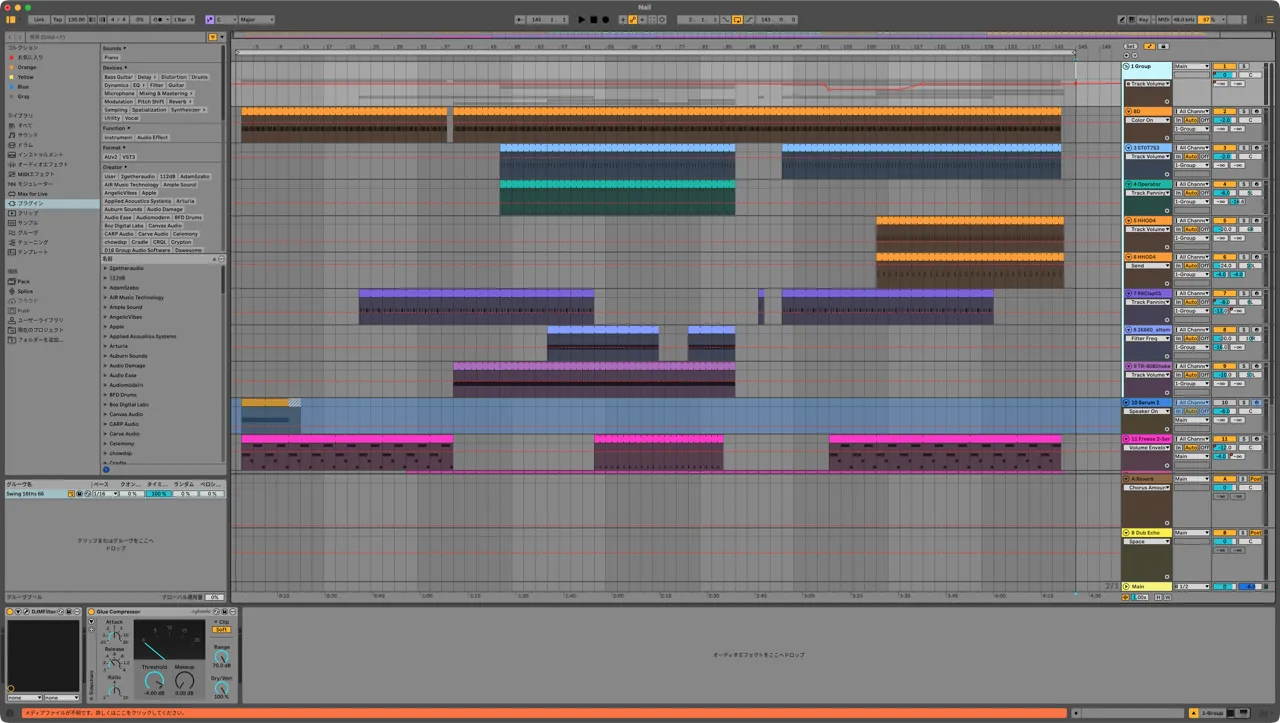The image size is (1280, 723).
Task: Open the 1 Bar quantization dropdown
Action: (183, 19)
